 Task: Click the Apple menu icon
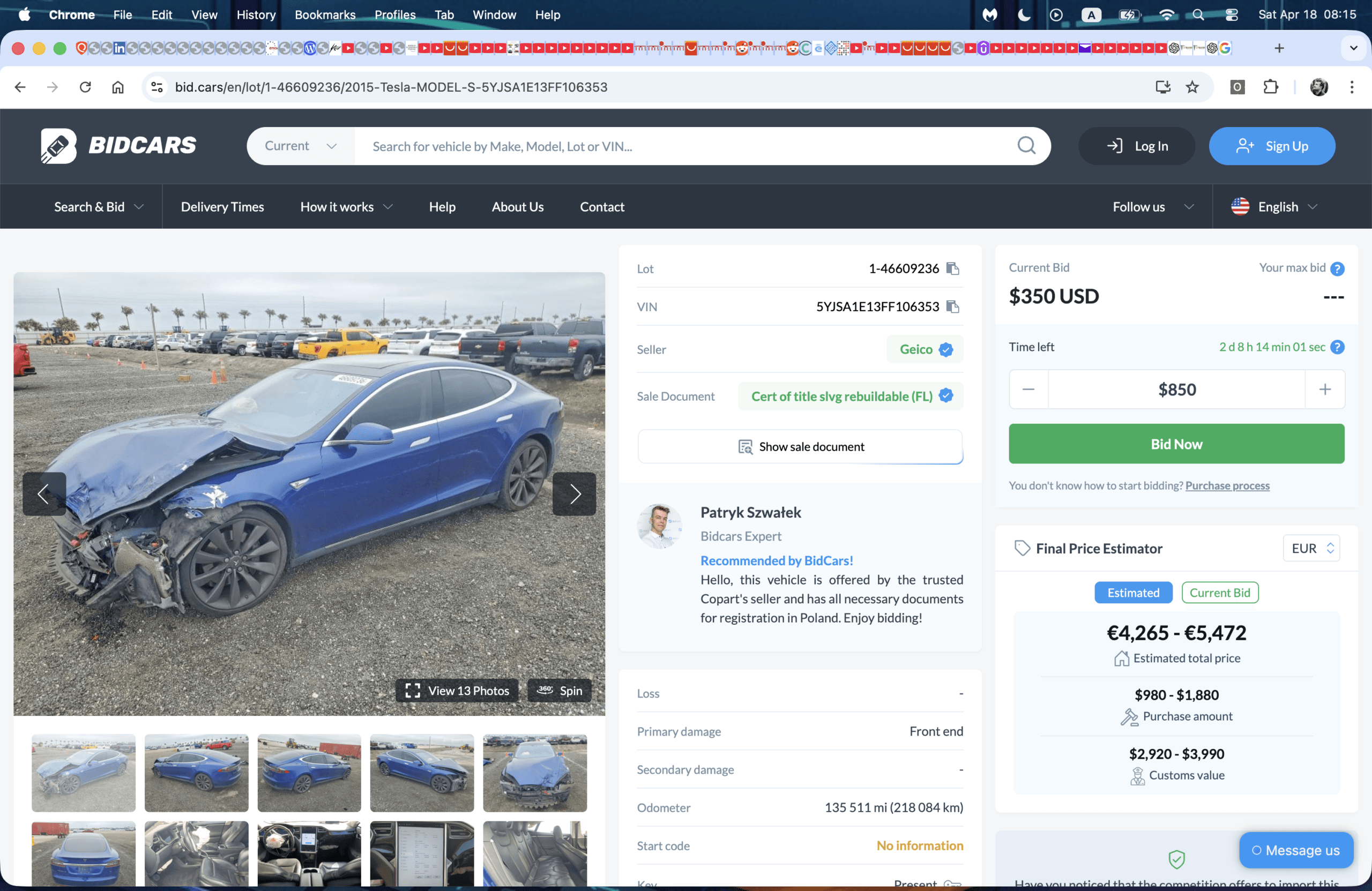click(24, 14)
